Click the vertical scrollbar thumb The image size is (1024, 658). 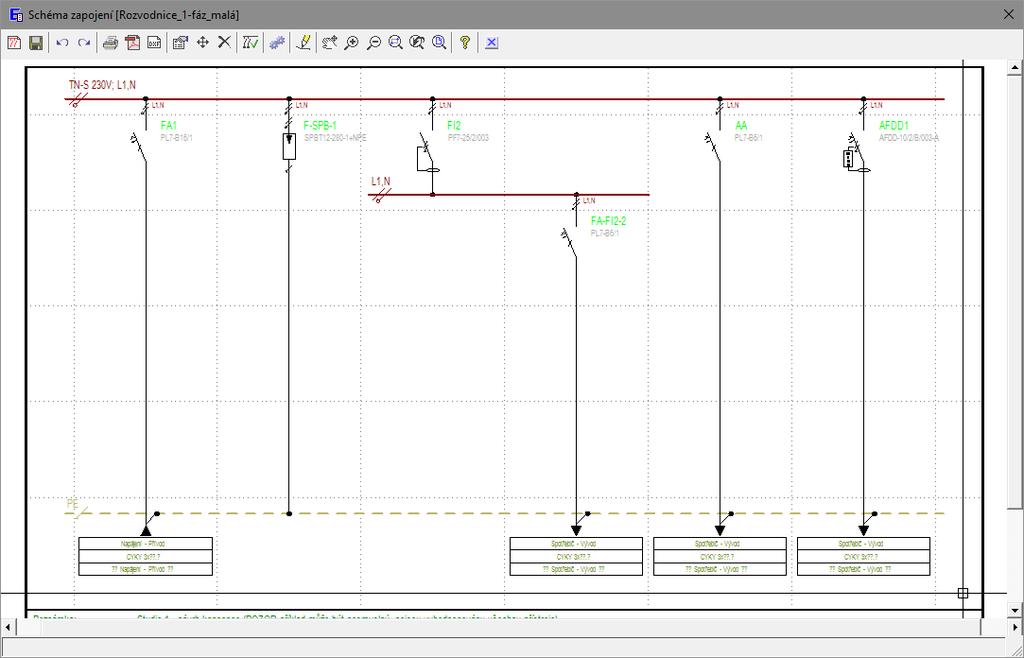point(1016,291)
